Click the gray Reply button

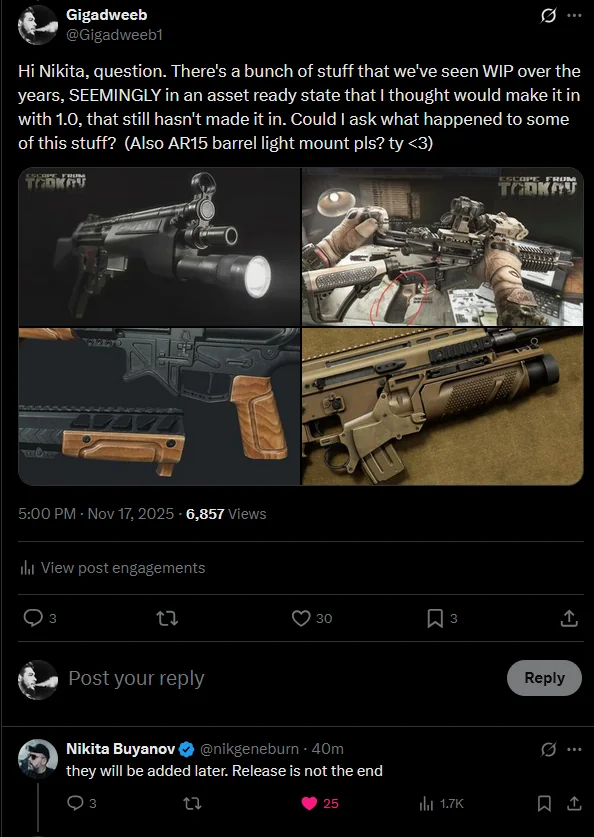pos(544,677)
